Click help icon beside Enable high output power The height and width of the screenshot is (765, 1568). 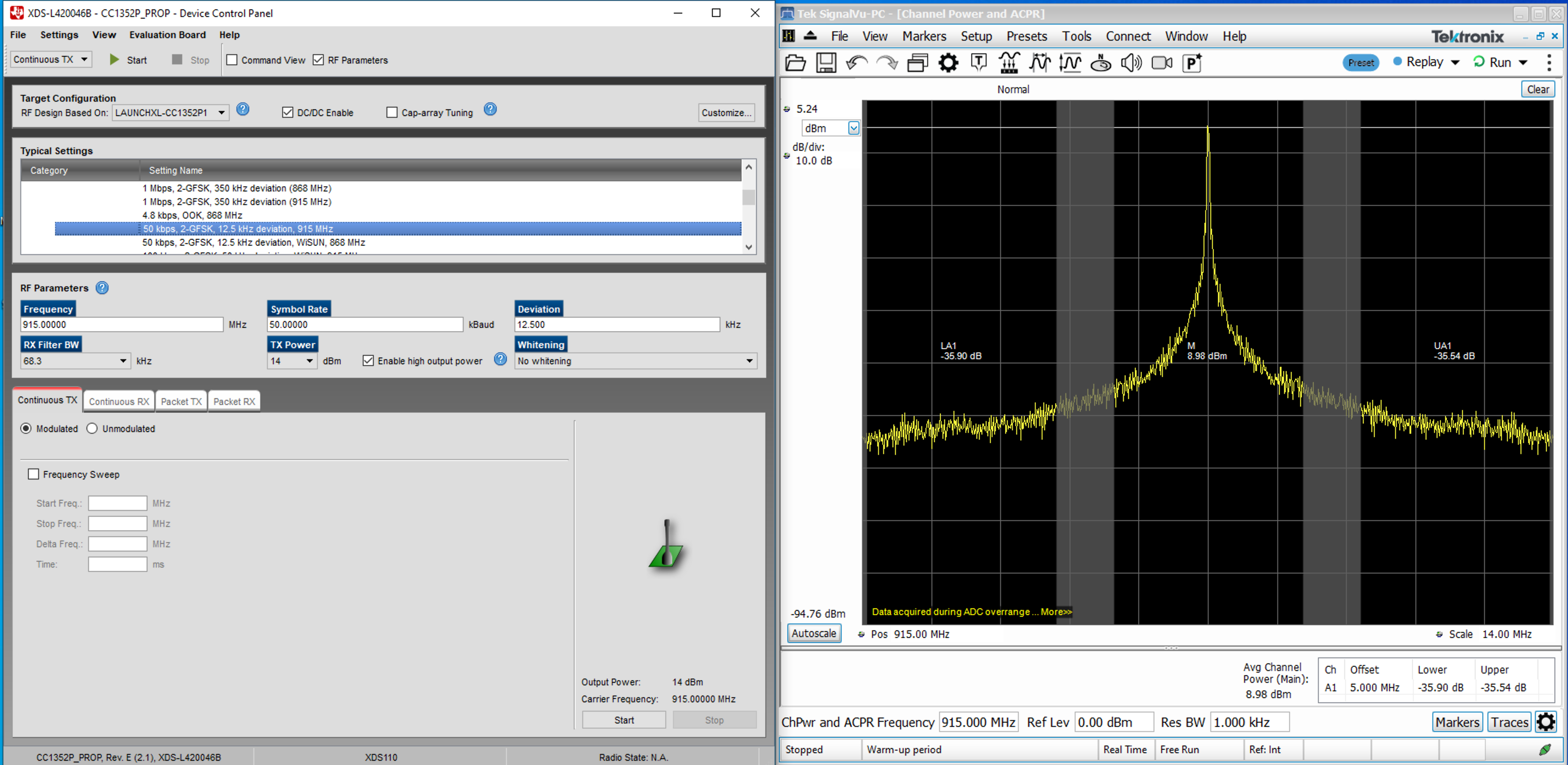coord(500,359)
